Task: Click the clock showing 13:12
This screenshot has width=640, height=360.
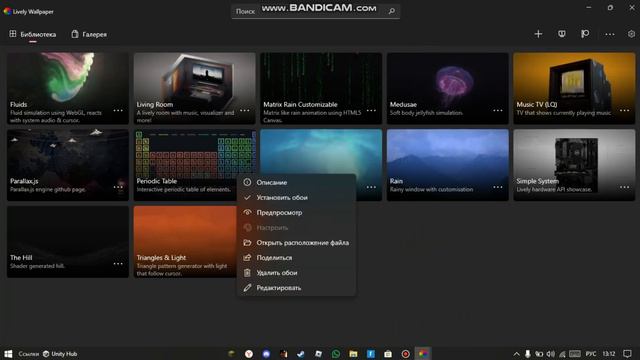Action: [609, 354]
